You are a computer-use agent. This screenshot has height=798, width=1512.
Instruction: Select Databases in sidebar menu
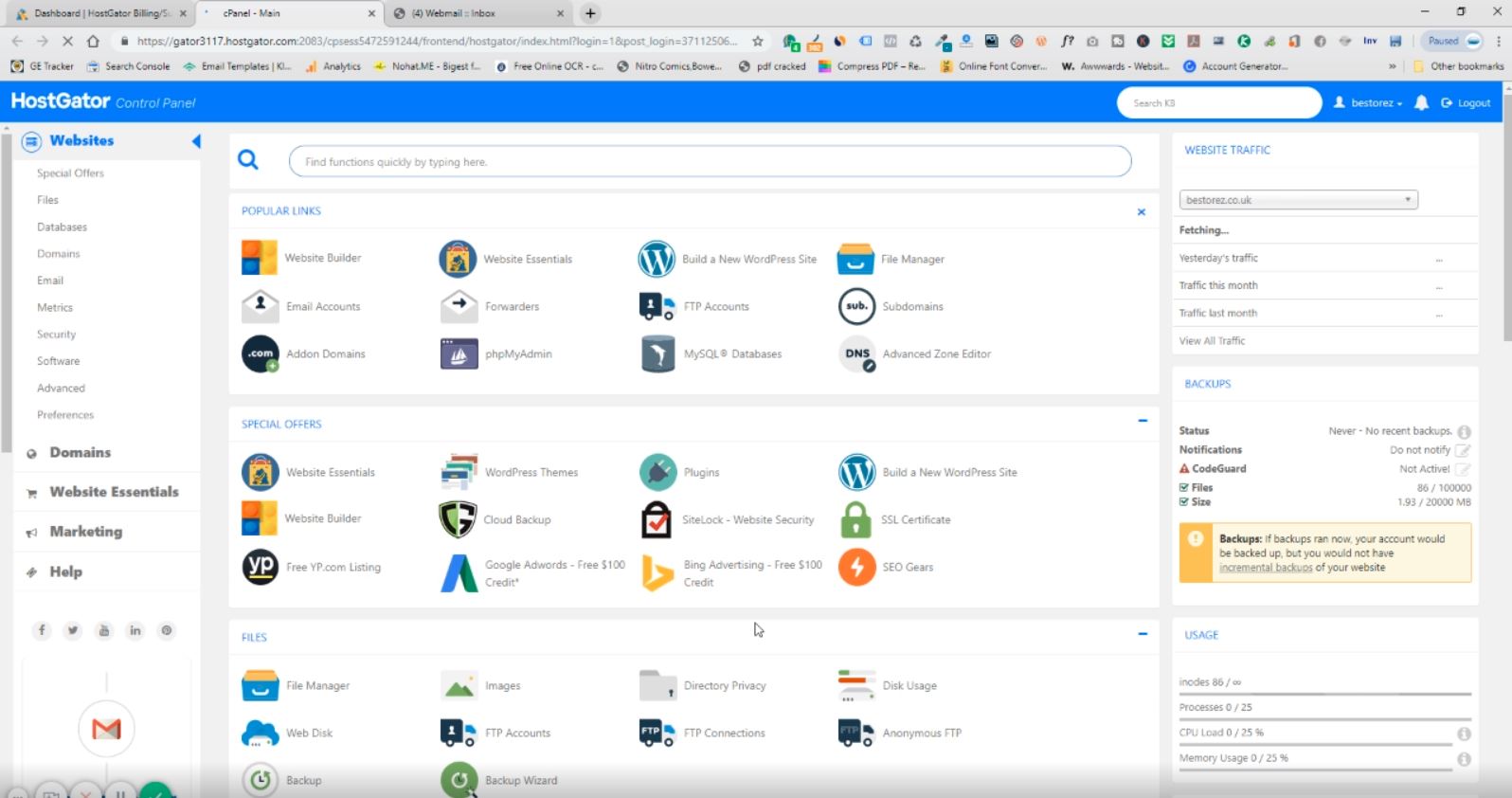(62, 227)
